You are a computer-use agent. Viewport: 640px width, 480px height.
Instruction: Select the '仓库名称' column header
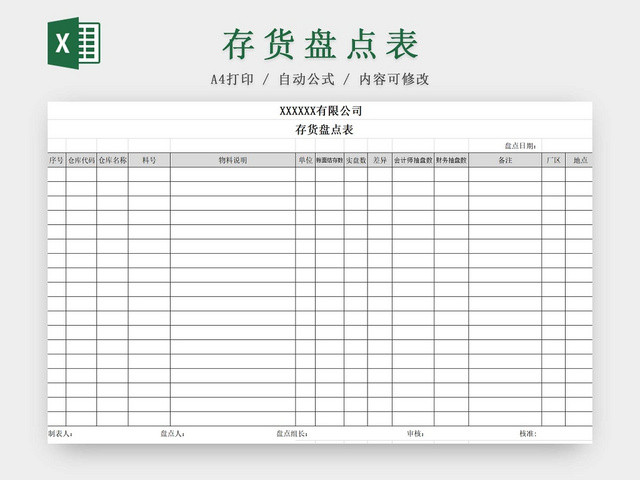[112, 160]
